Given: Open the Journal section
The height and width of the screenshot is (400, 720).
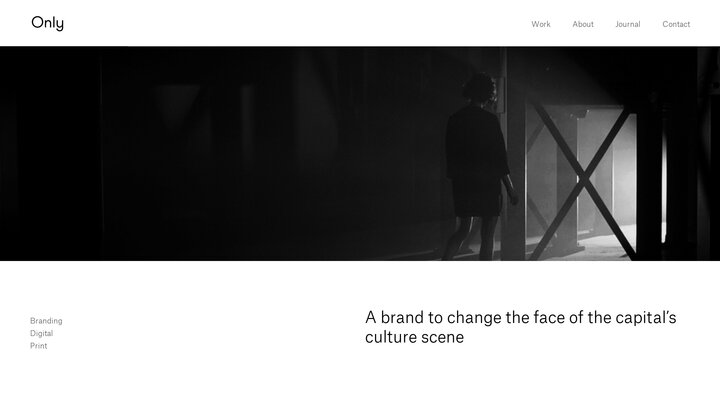Looking at the screenshot, I should coord(628,24).
